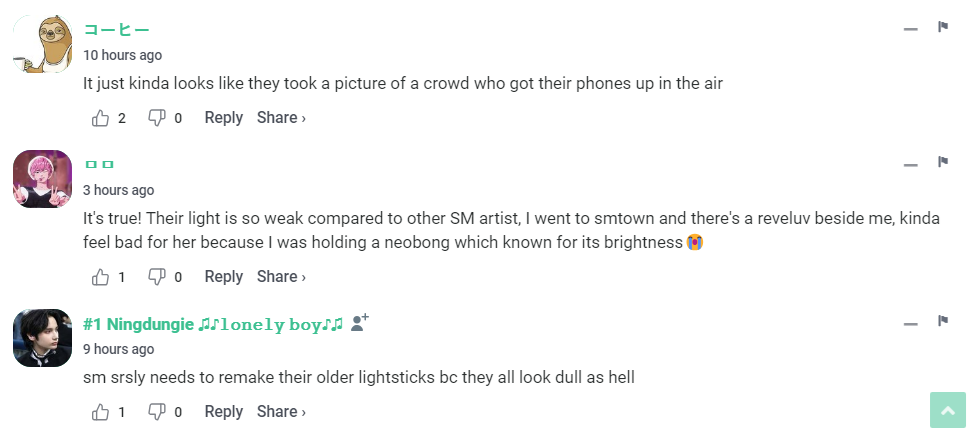Collapse the Ningdungie comment
Viewport: 969px width, 433px height.
click(910, 324)
